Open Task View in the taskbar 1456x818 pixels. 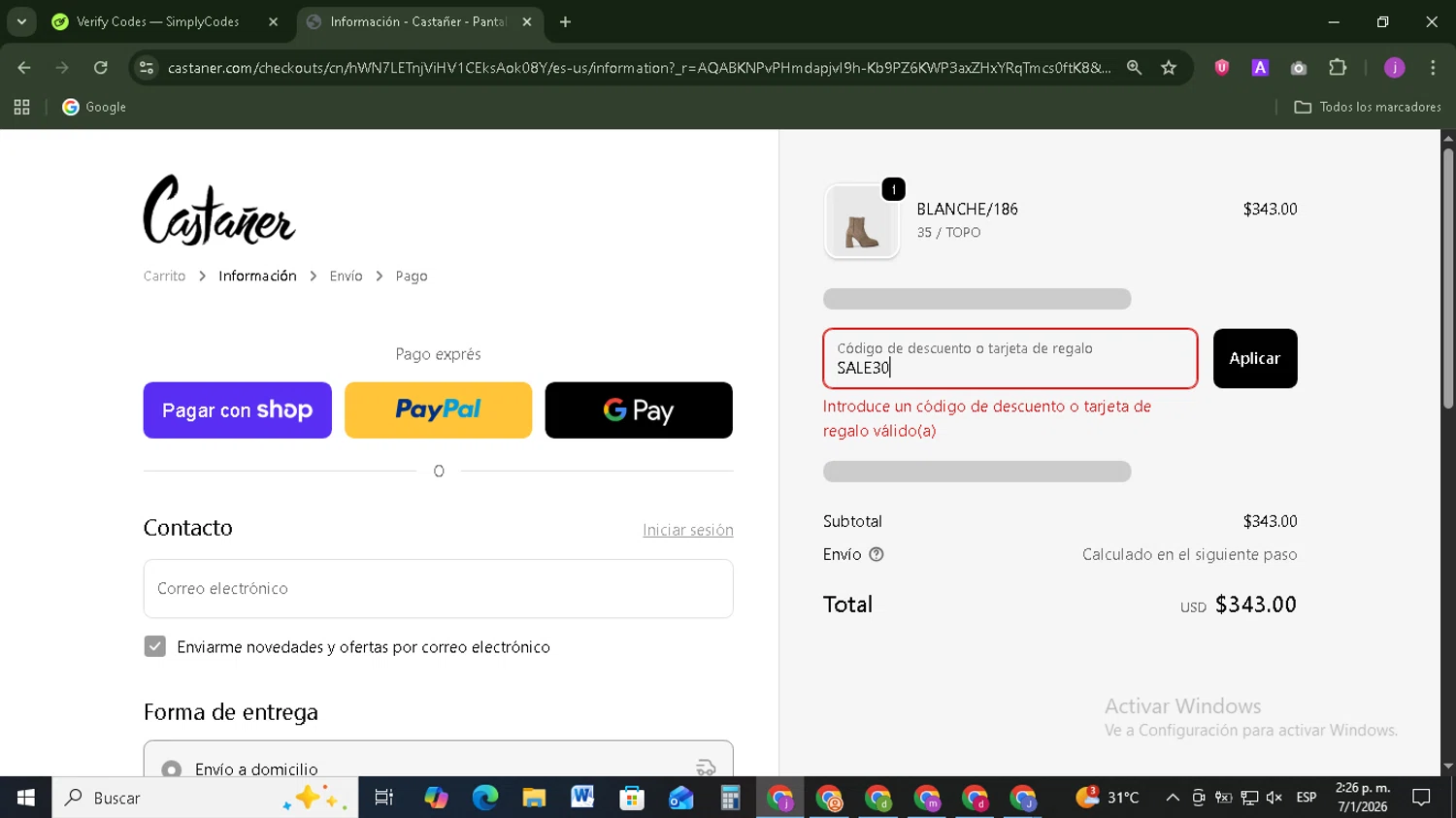click(384, 798)
